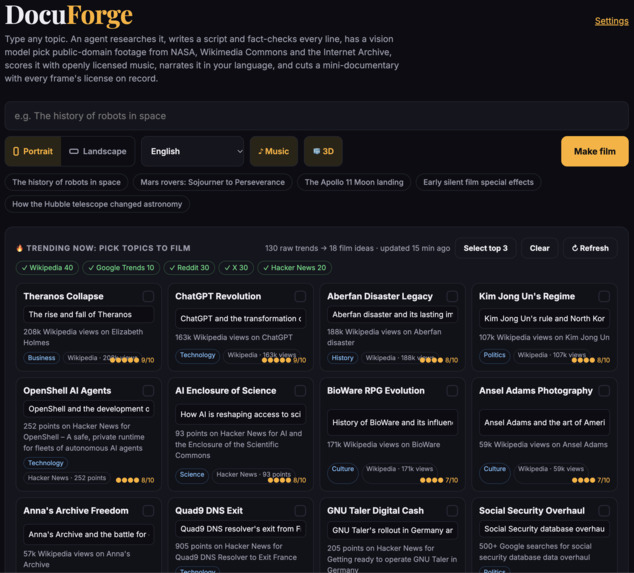
Task: Click 'Hacker News · 252 points' source pill
Action: click(x=67, y=478)
